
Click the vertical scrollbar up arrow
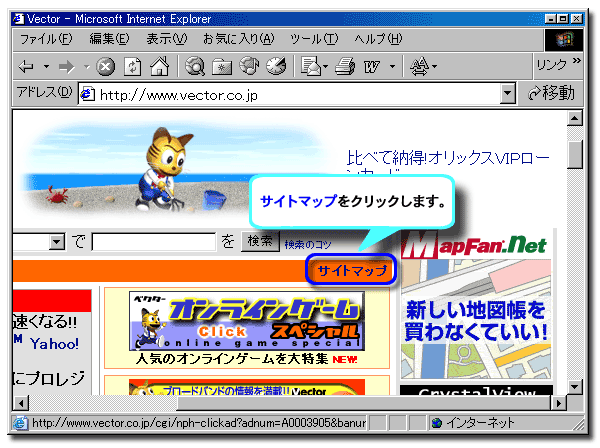[x=575, y=118]
